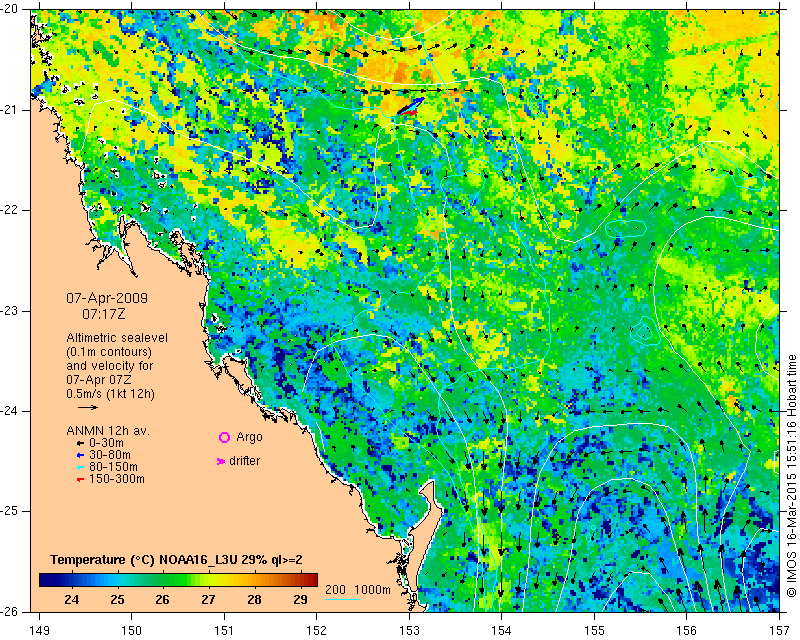Select the time text '07:17Z'
Viewport: 800px width, 640px height.
pyautogui.click(x=104, y=314)
